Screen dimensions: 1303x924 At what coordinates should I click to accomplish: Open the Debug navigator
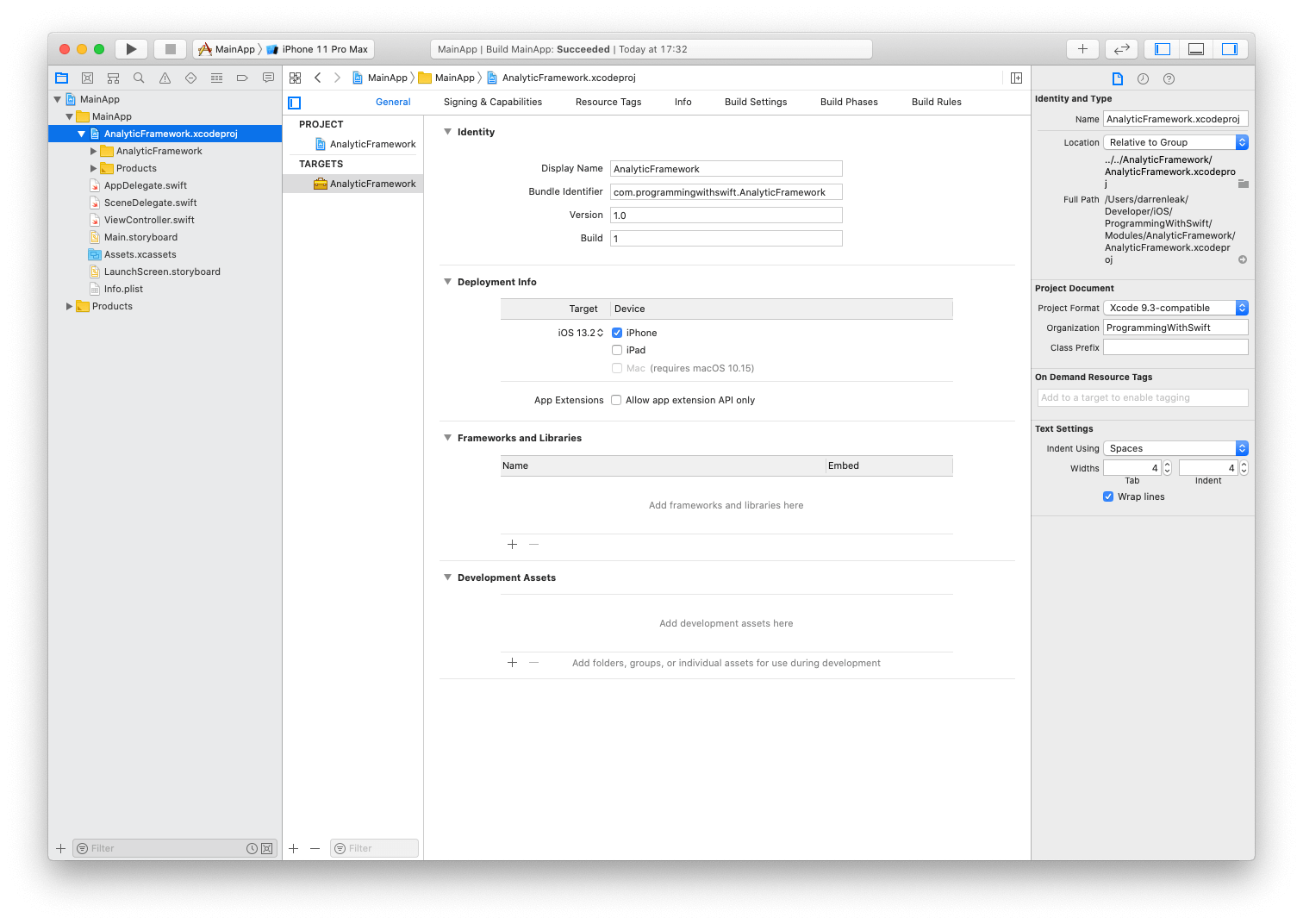216,78
